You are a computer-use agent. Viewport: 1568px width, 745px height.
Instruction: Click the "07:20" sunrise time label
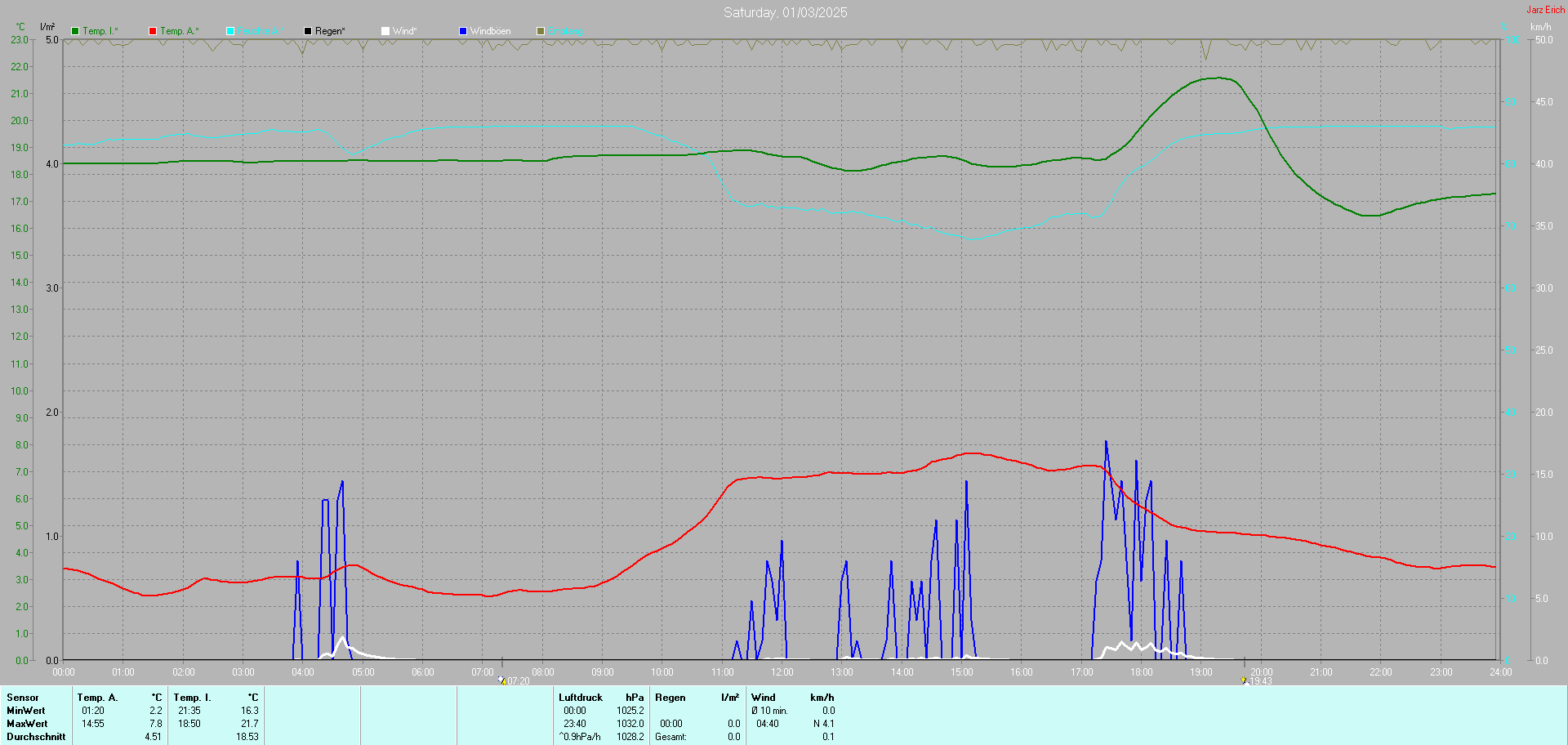519,681
